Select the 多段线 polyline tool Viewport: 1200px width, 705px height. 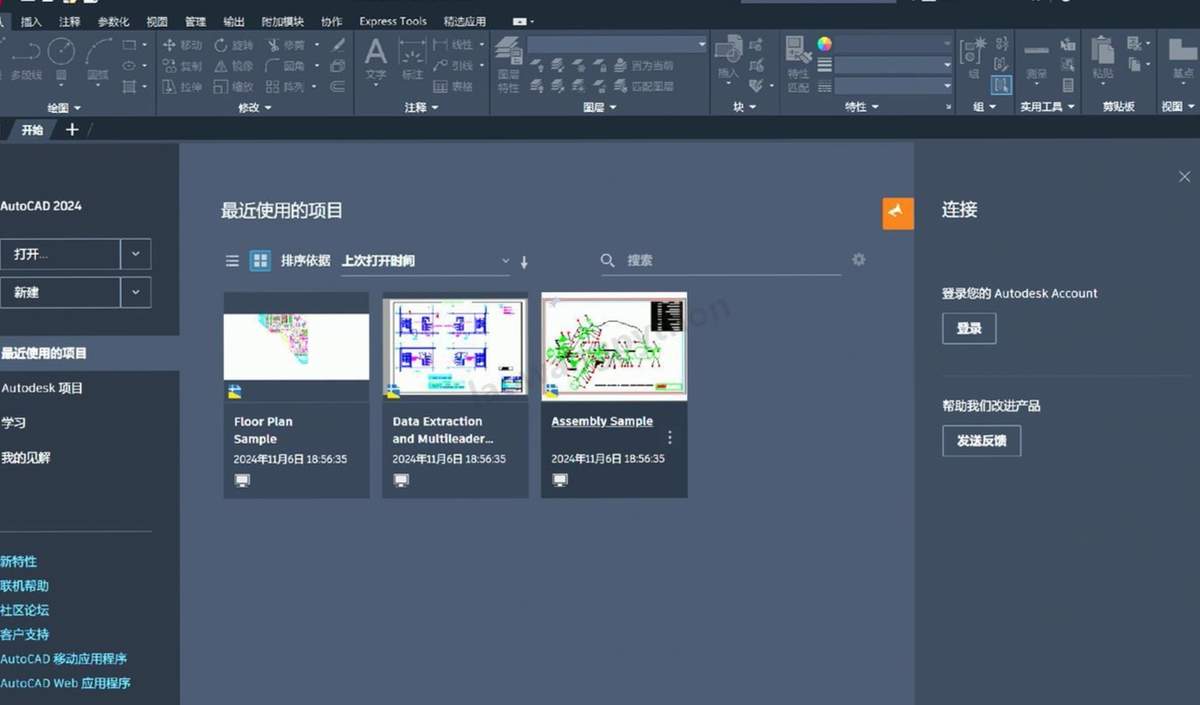26,58
